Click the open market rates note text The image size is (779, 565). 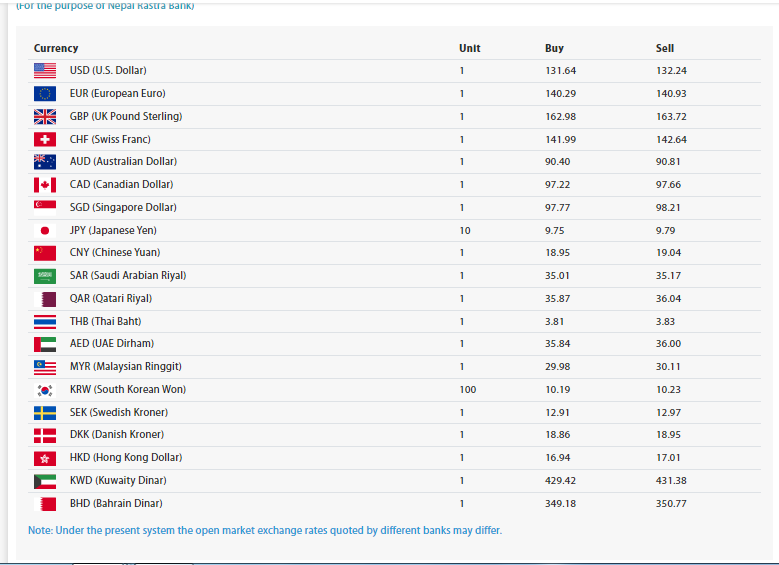(x=265, y=530)
